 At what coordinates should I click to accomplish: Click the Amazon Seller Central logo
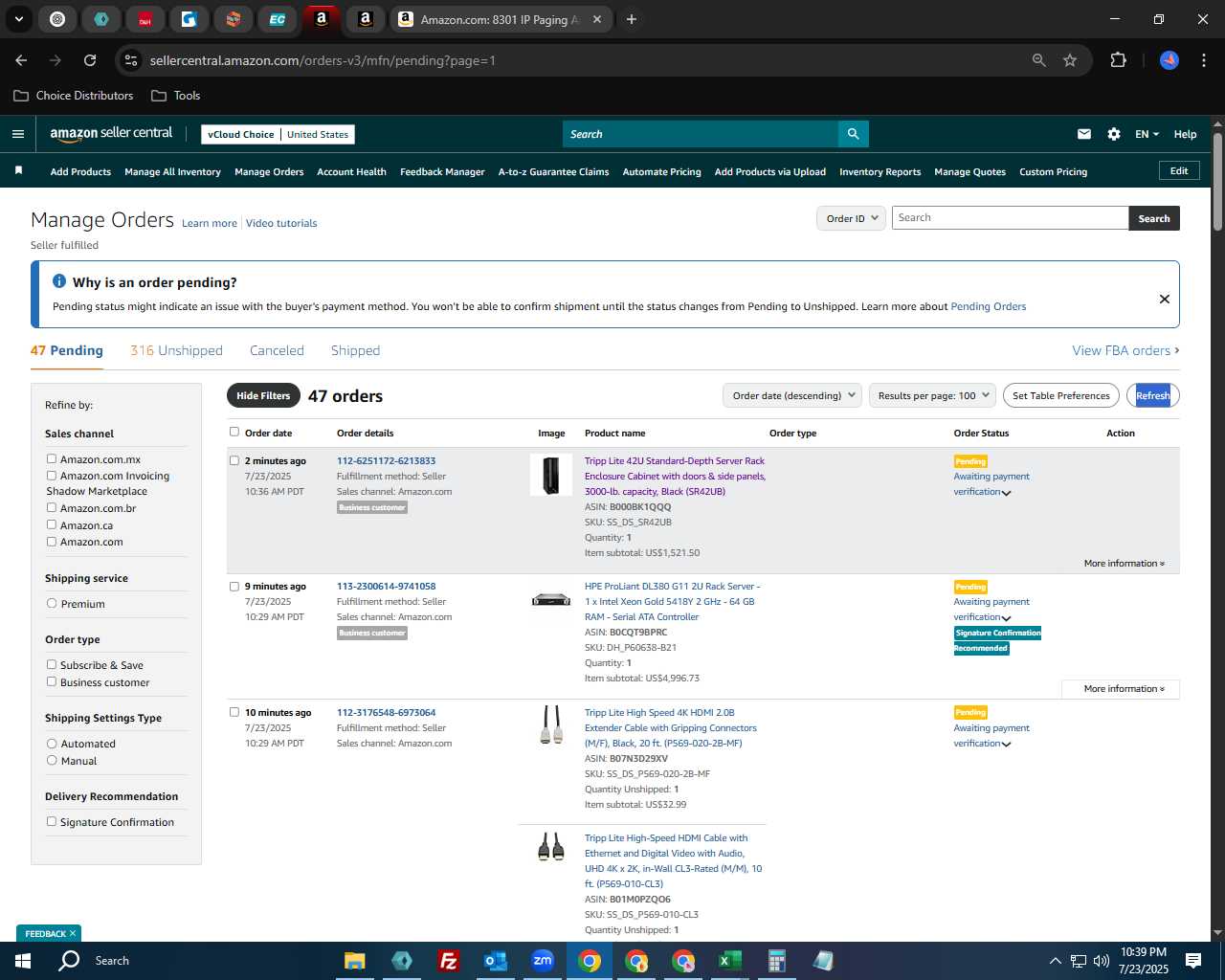click(111, 134)
